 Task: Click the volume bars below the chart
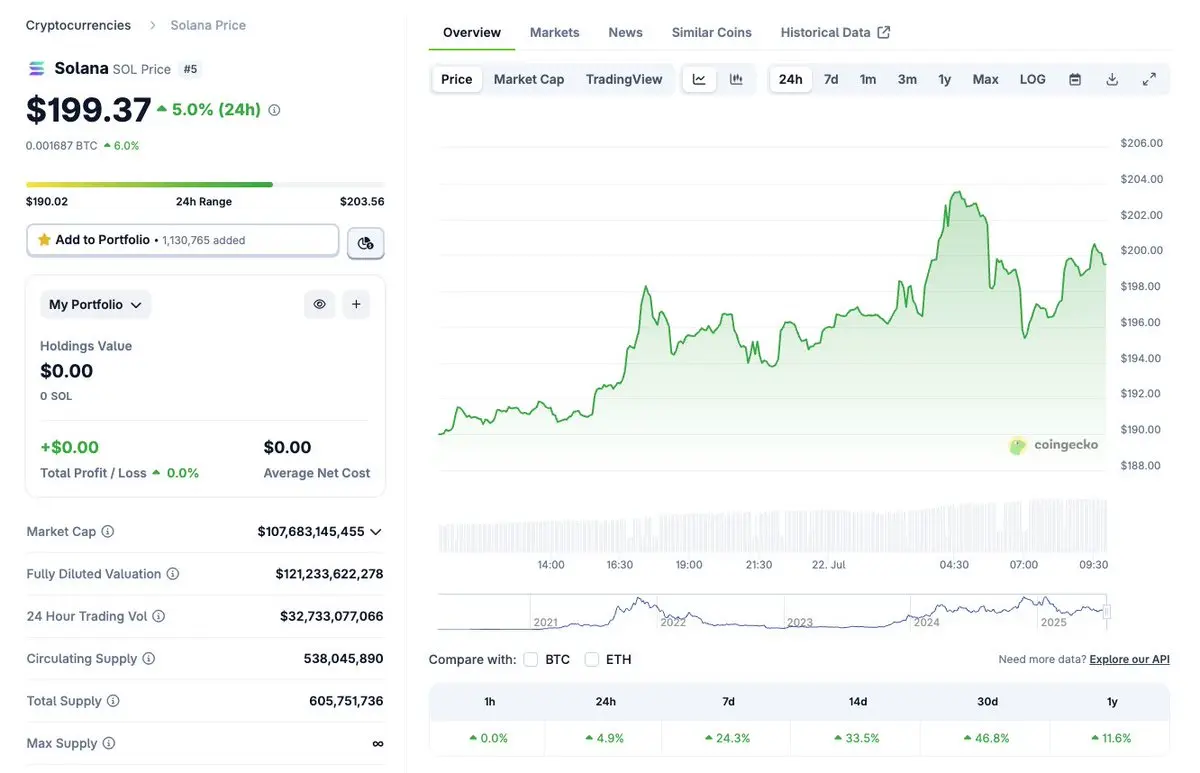[772, 525]
